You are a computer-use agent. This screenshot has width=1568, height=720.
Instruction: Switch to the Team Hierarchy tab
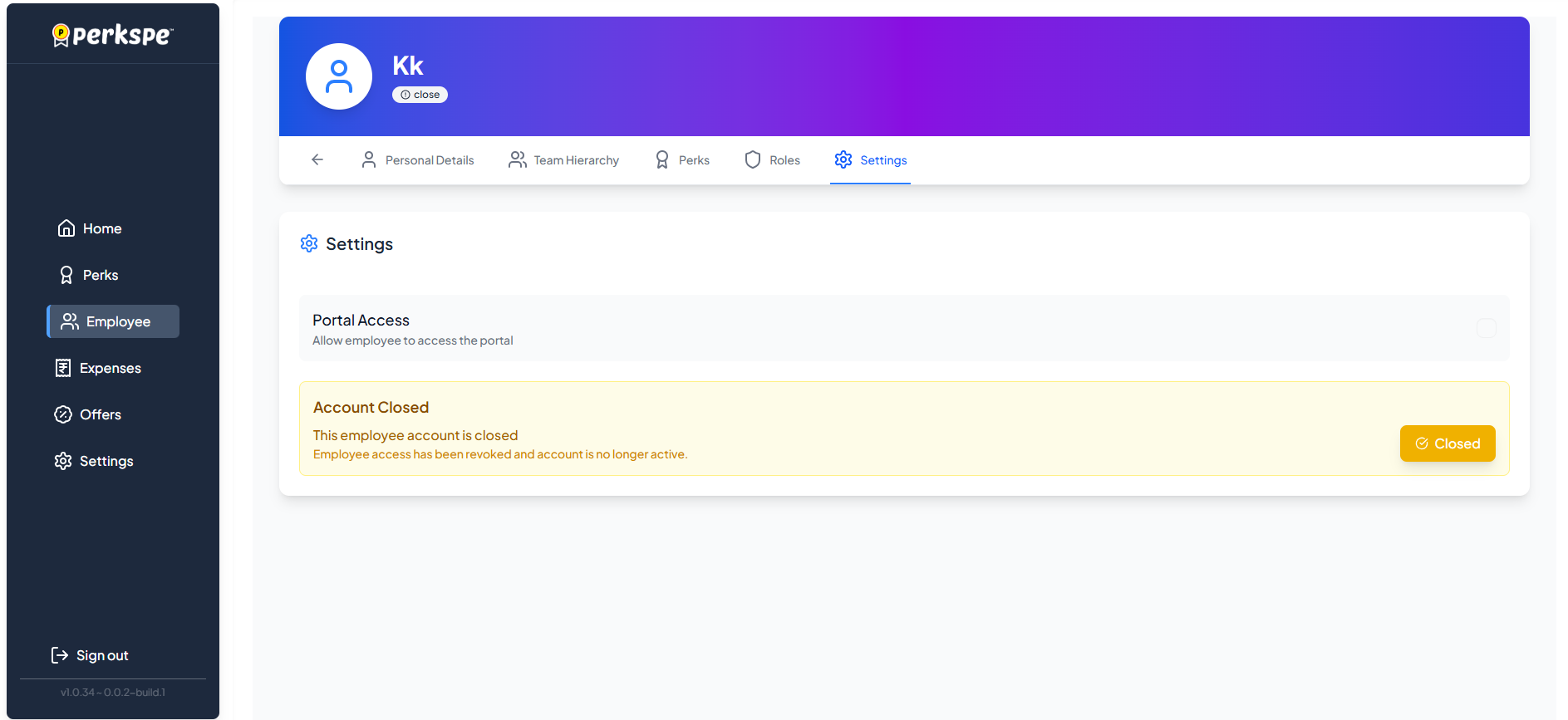pyautogui.click(x=564, y=160)
